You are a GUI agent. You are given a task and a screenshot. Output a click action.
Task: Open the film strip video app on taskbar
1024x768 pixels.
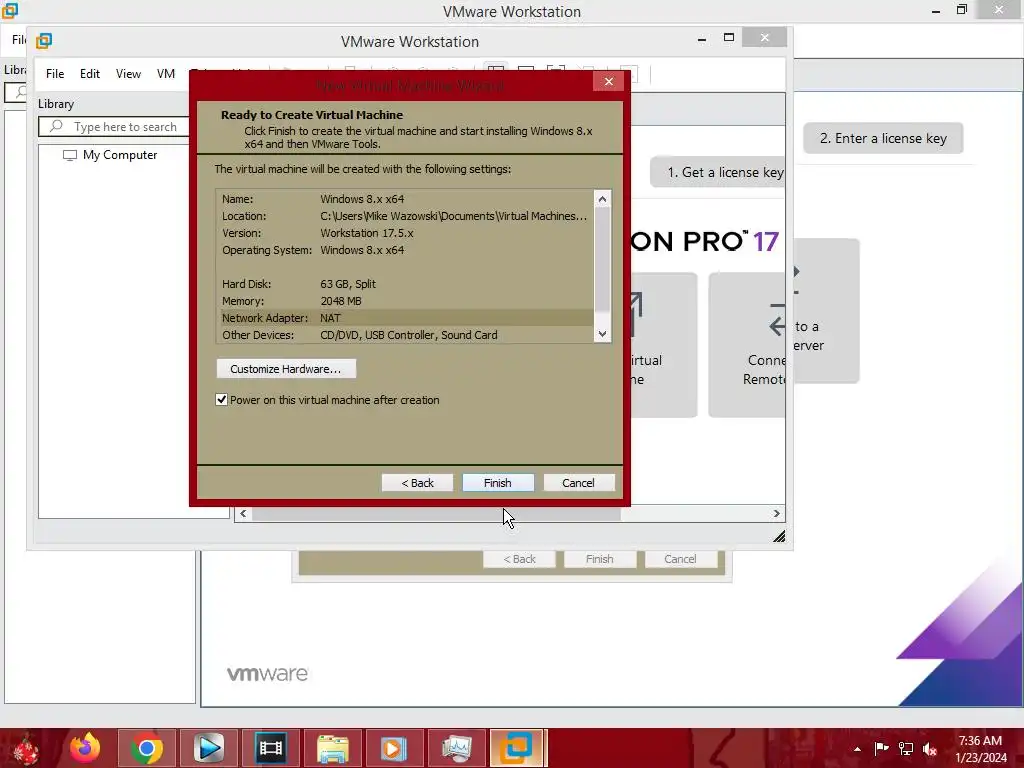point(270,748)
